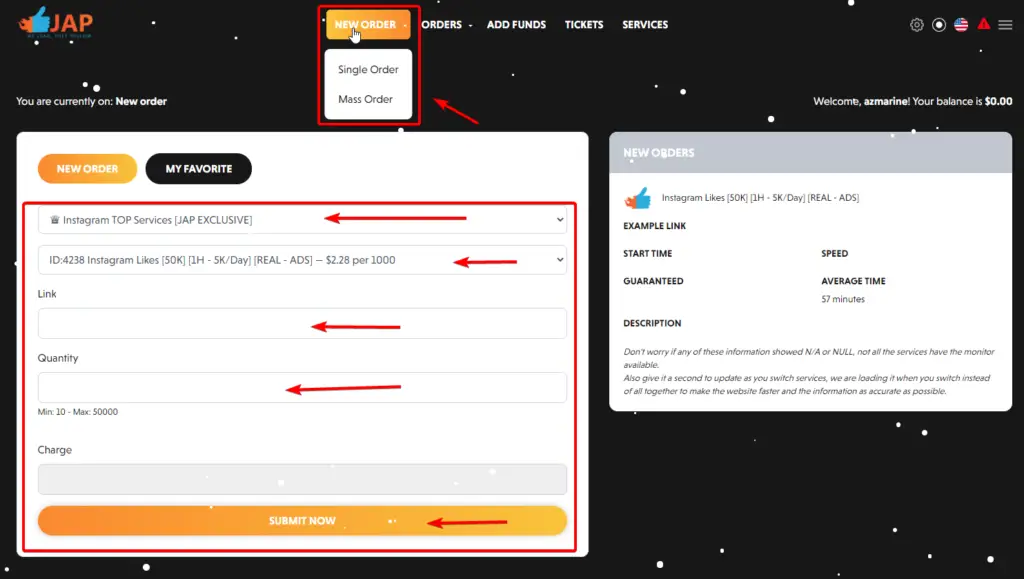Click the thumbs-up icon in New Orders panel
This screenshot has width=1024, height=579.
(x=637, y=198)
